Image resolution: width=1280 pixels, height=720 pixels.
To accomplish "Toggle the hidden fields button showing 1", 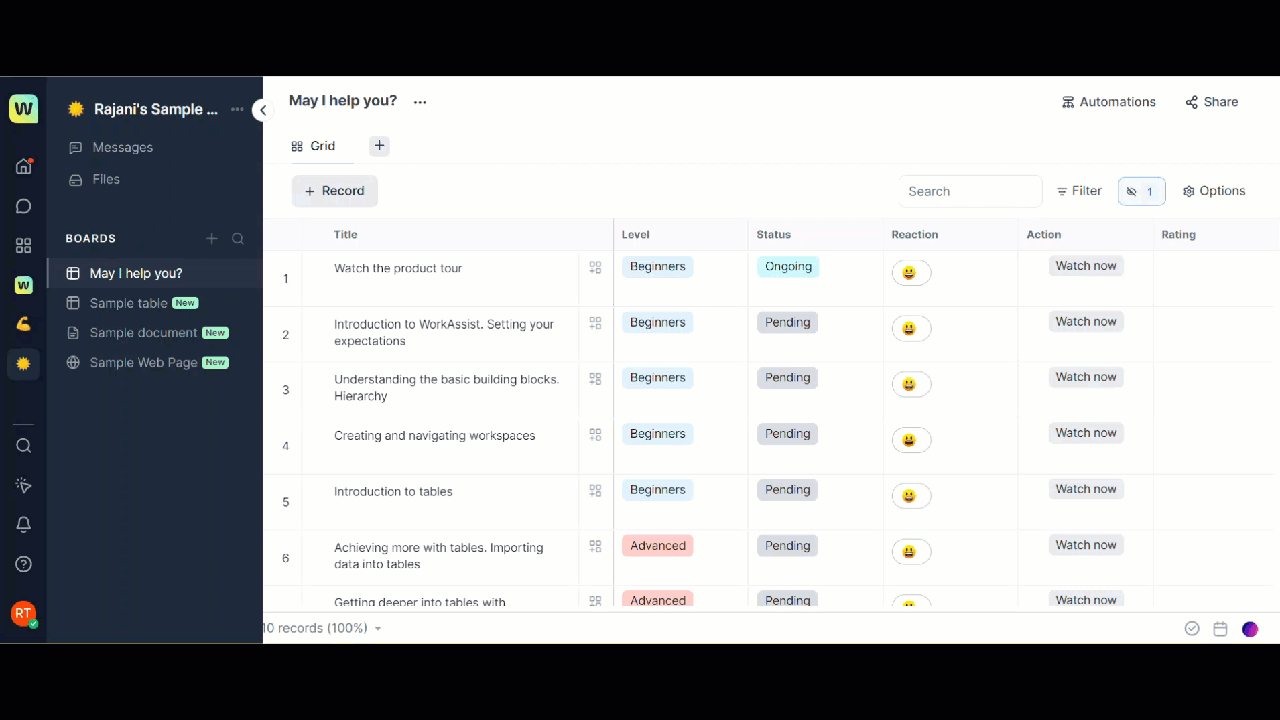I will click(1141, 191).
